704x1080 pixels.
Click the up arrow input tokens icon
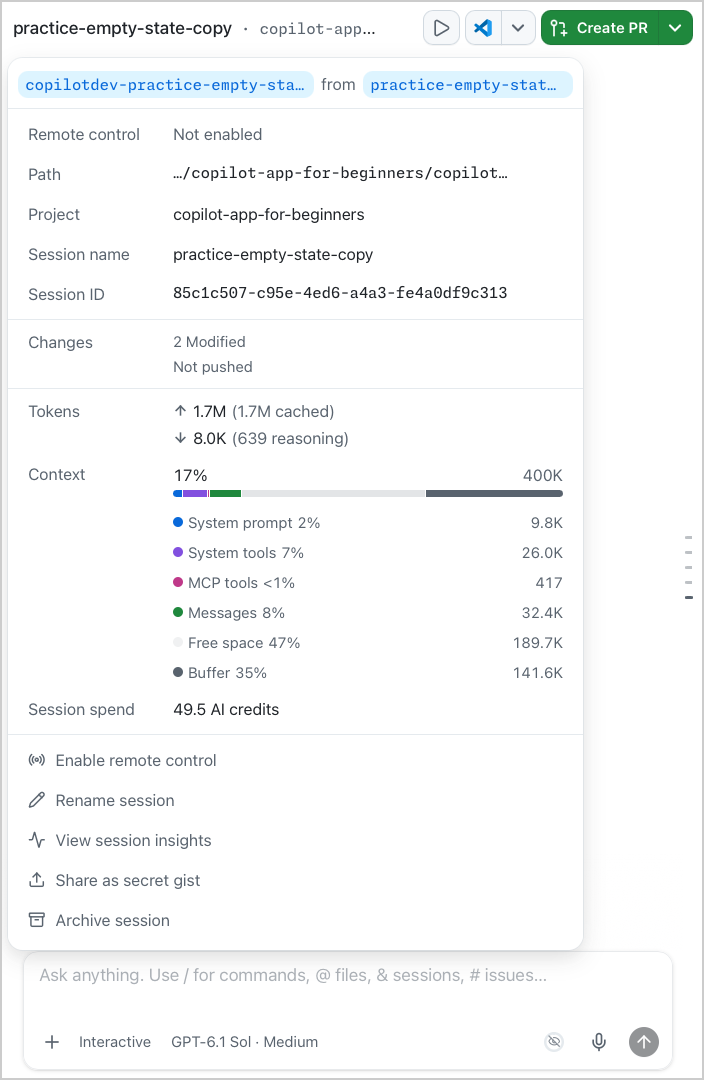click(180, 411)
